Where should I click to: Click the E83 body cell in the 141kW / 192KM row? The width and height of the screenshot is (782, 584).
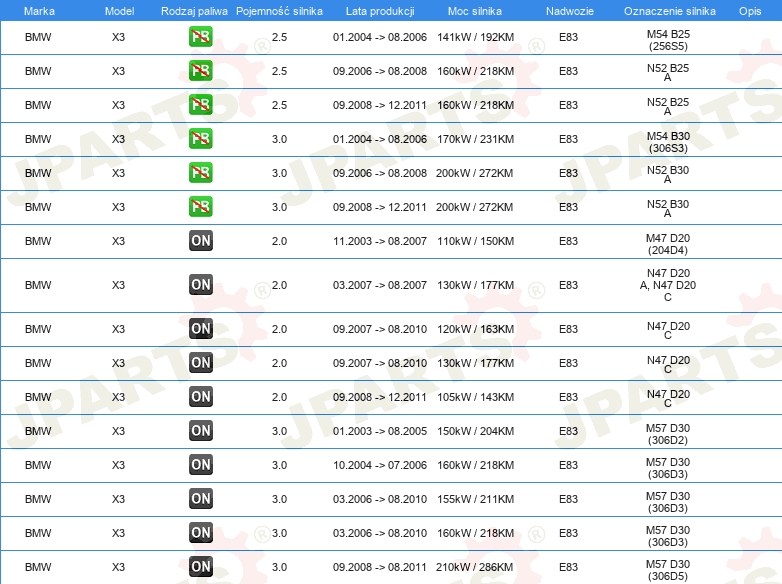coord(568,37)
